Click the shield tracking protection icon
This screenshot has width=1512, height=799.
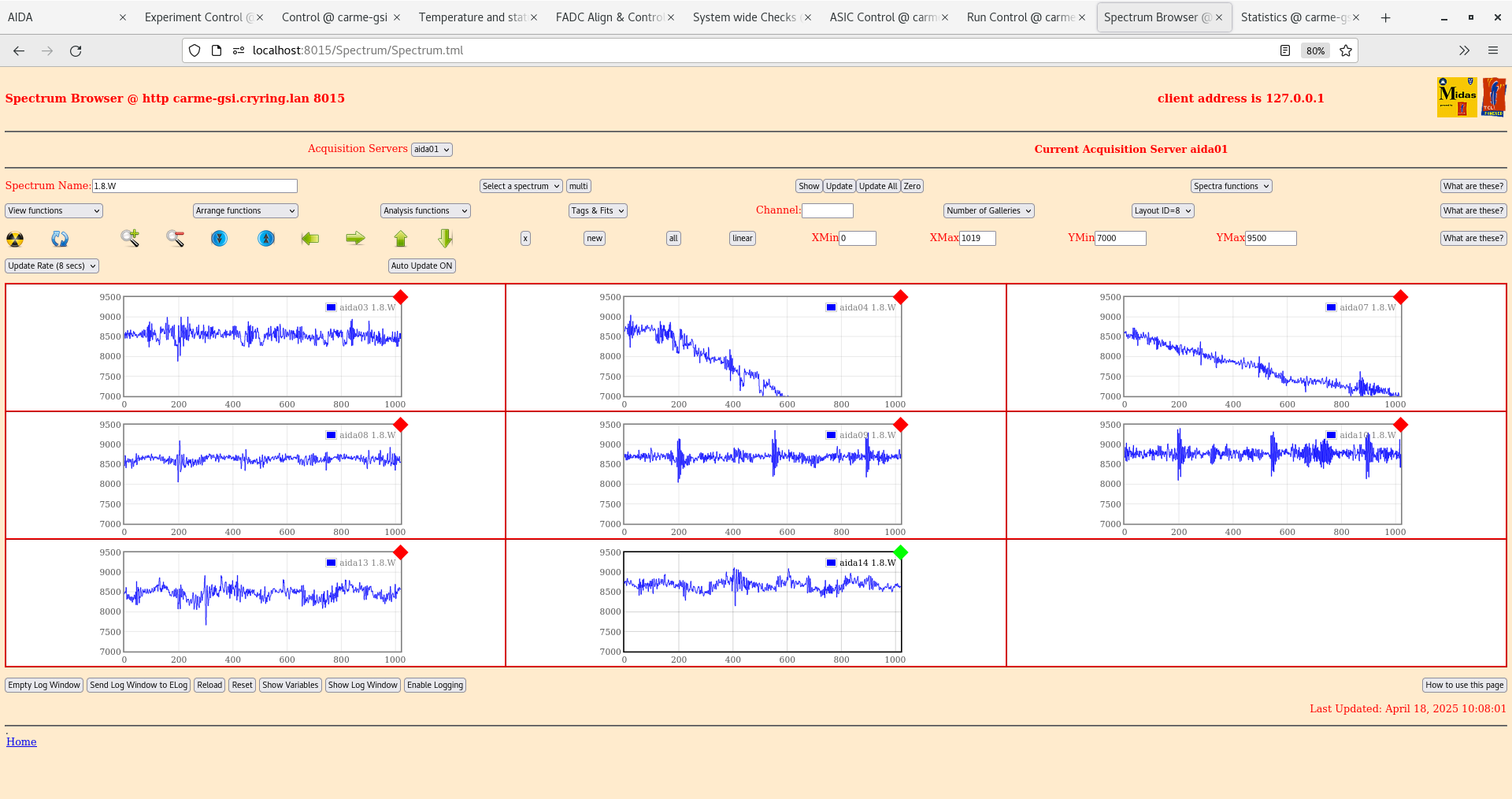(195, 50)
